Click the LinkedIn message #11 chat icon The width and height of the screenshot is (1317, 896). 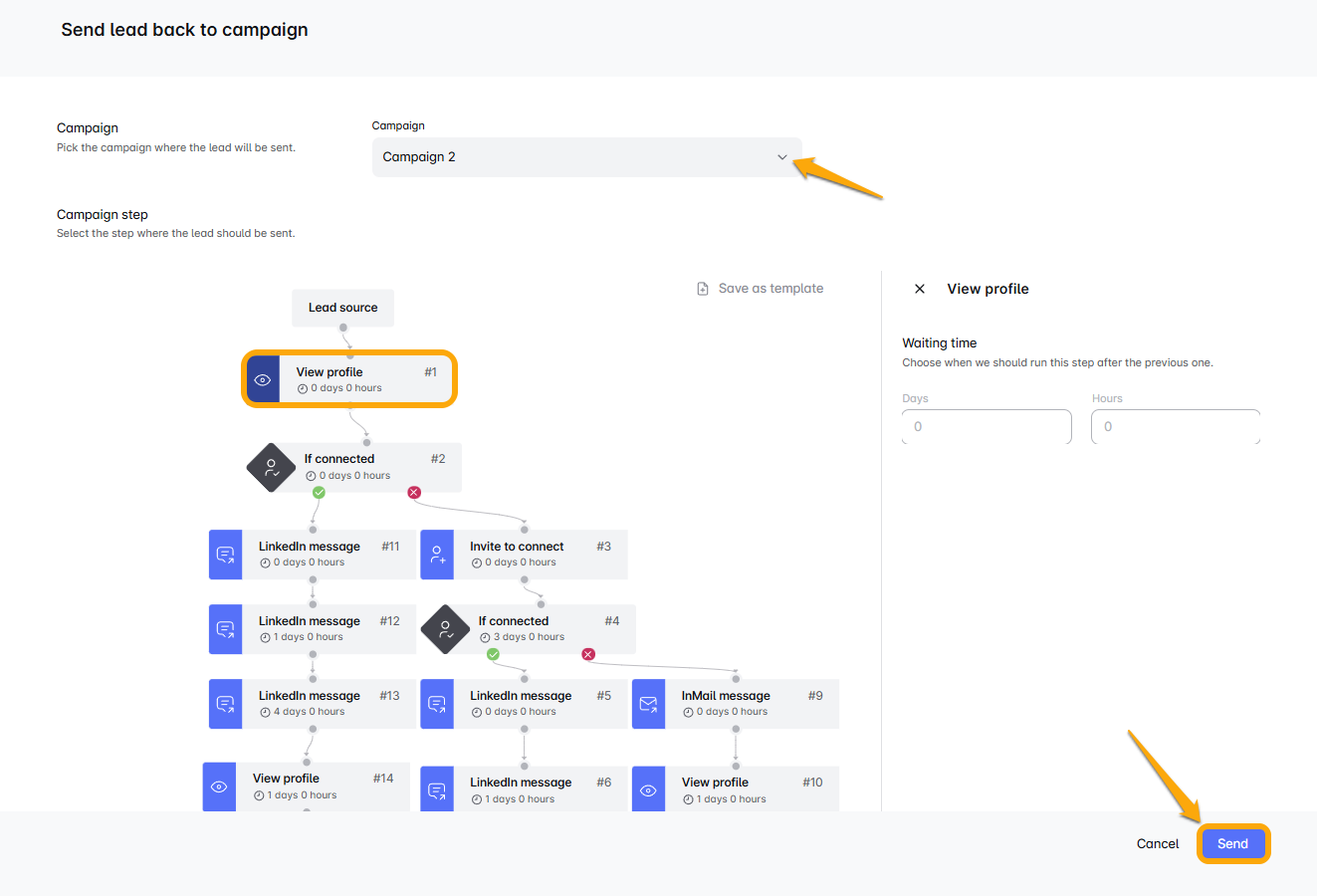(225, 555)
